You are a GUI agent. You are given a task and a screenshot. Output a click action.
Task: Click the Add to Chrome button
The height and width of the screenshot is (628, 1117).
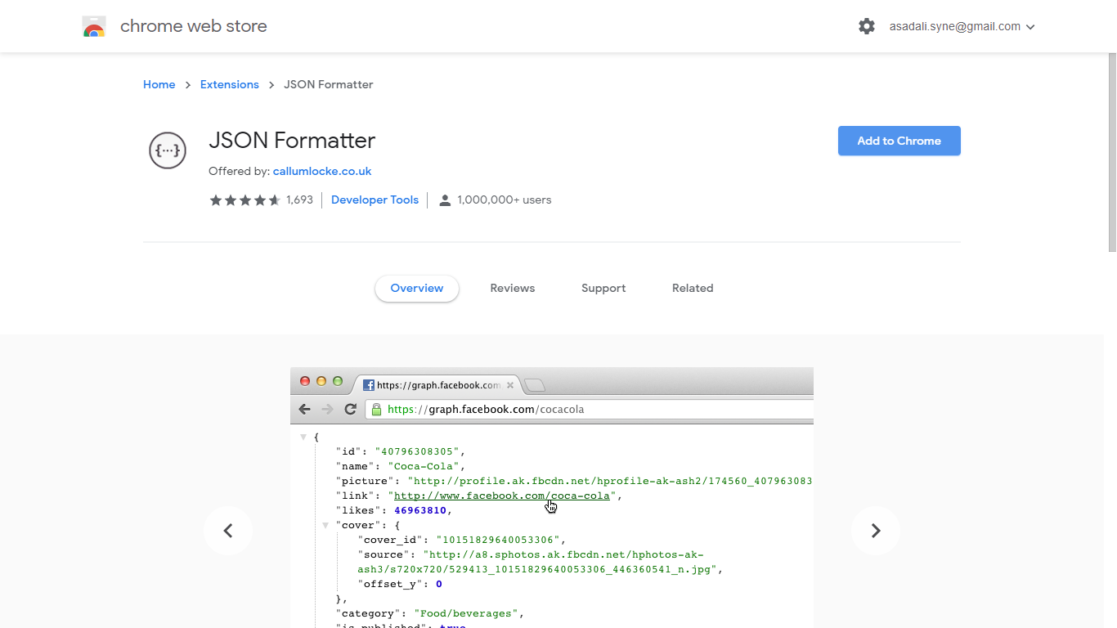(898, 141)
